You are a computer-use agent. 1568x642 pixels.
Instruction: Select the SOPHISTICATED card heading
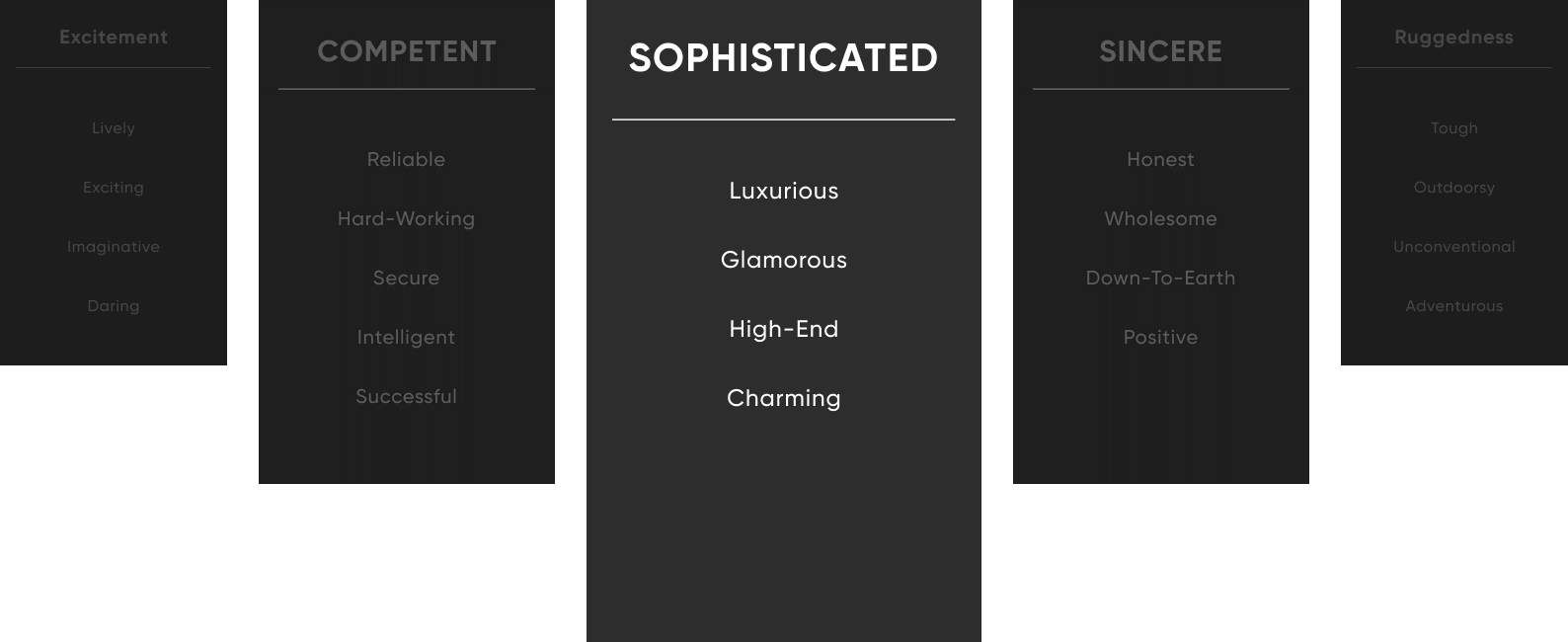783,58
